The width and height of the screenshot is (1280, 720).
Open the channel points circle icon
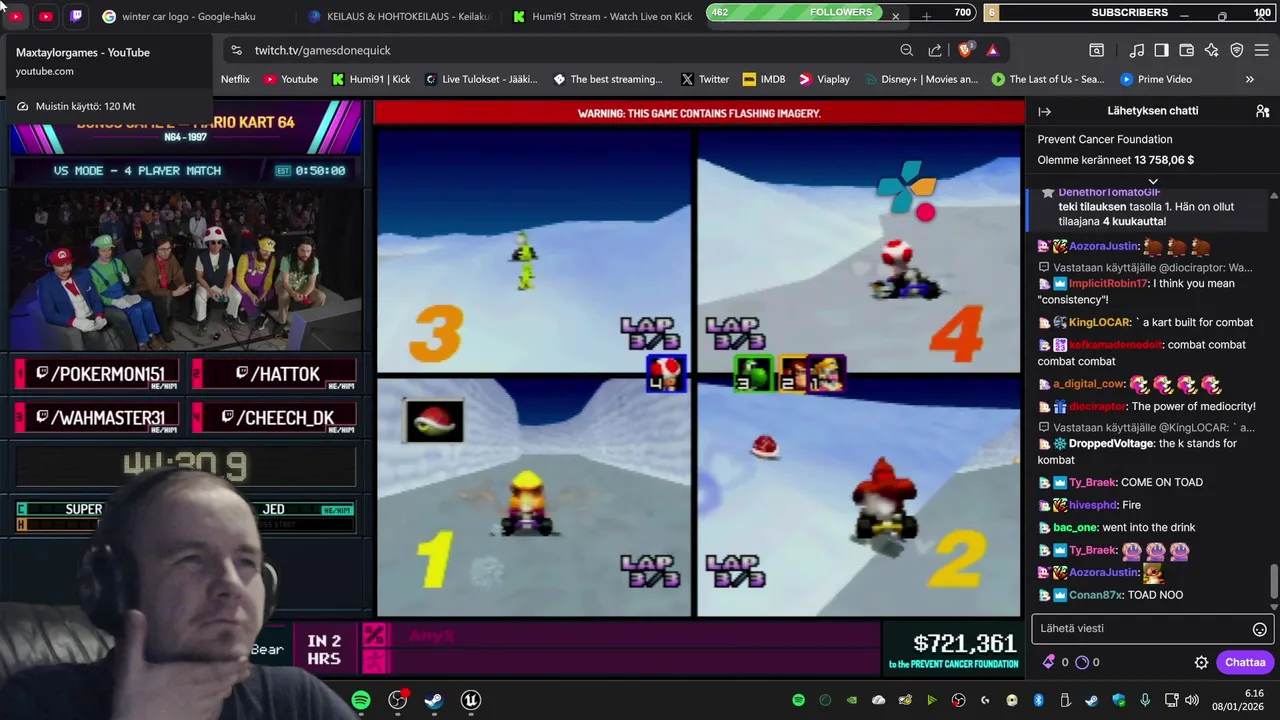point(1081,662)
